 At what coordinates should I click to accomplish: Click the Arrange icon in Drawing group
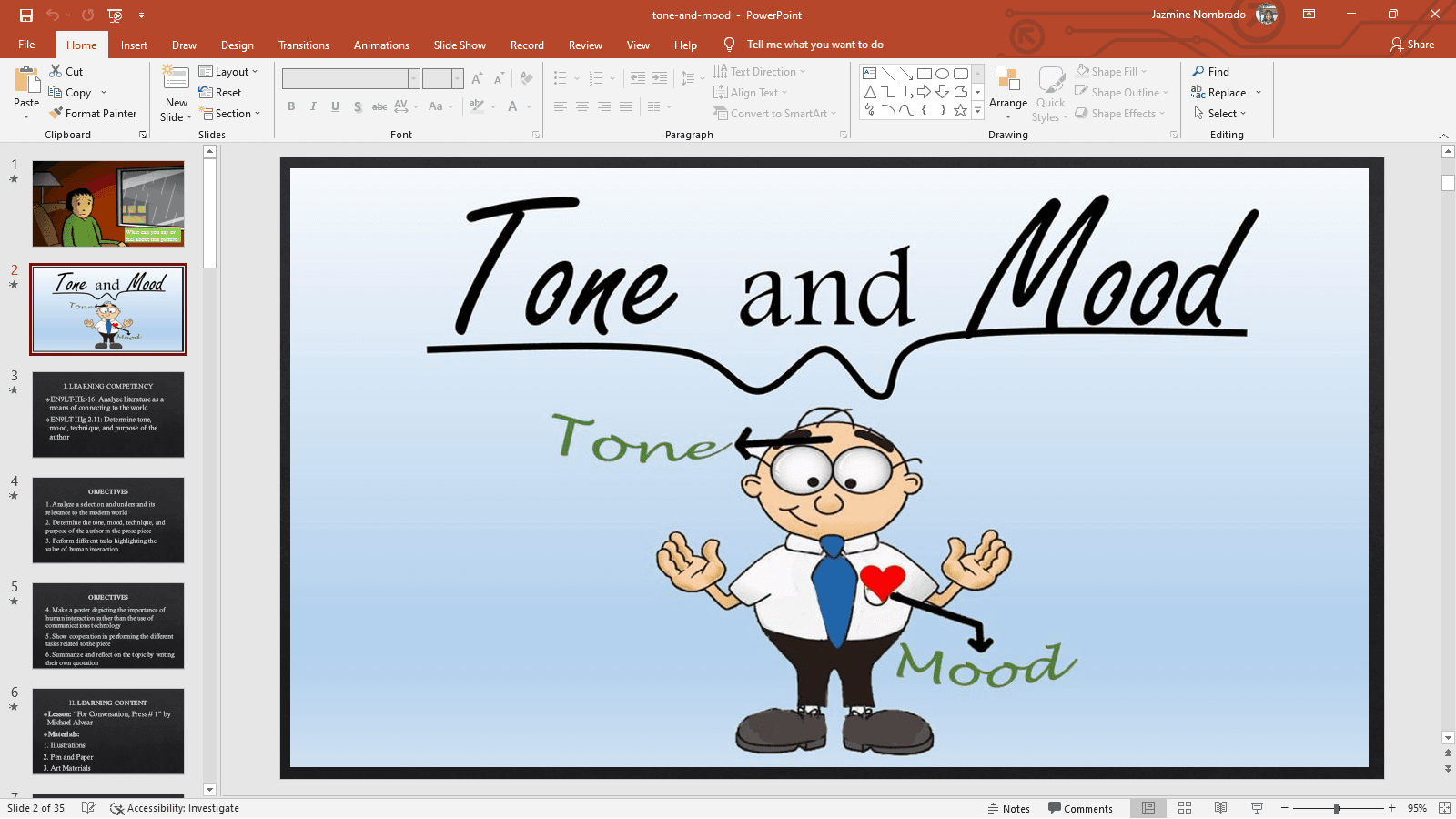[1007, 91]
